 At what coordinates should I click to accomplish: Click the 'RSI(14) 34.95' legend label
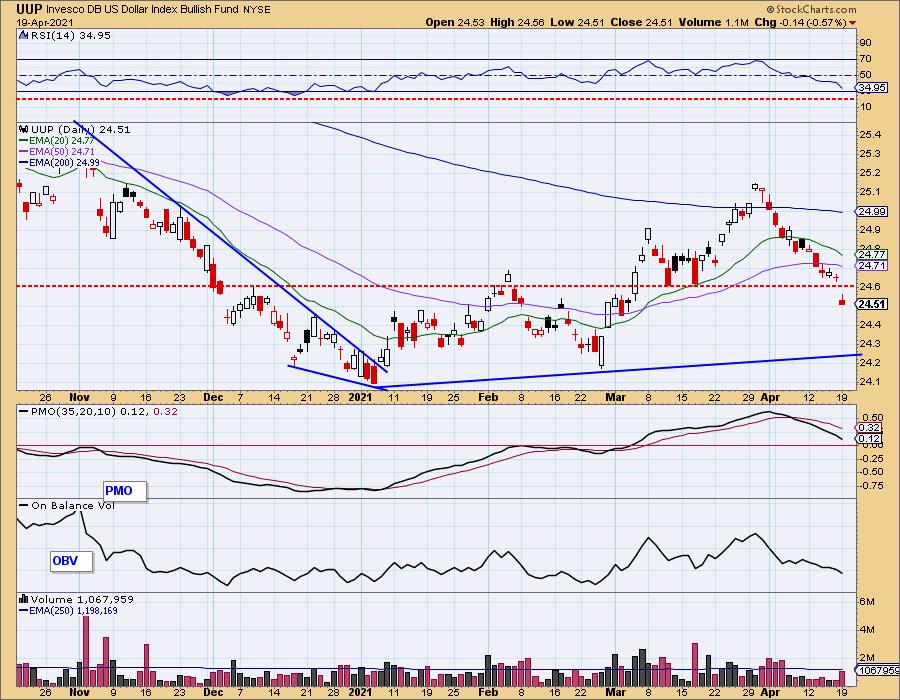pyautogui.click(x=69, y=35)
